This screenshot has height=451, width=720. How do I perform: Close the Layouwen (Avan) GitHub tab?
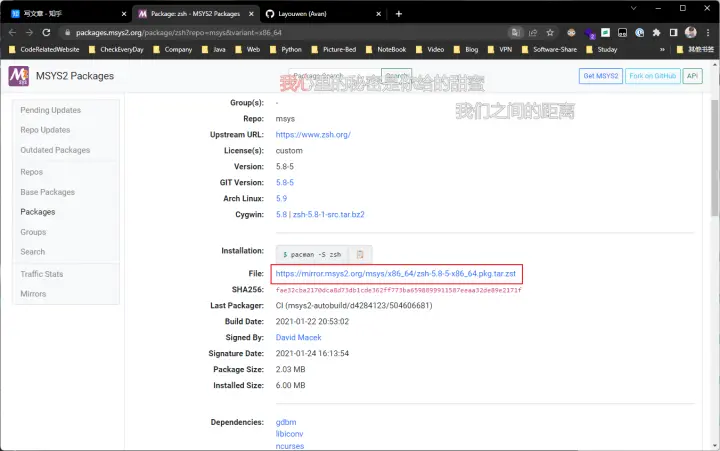(x=378, y=14)
